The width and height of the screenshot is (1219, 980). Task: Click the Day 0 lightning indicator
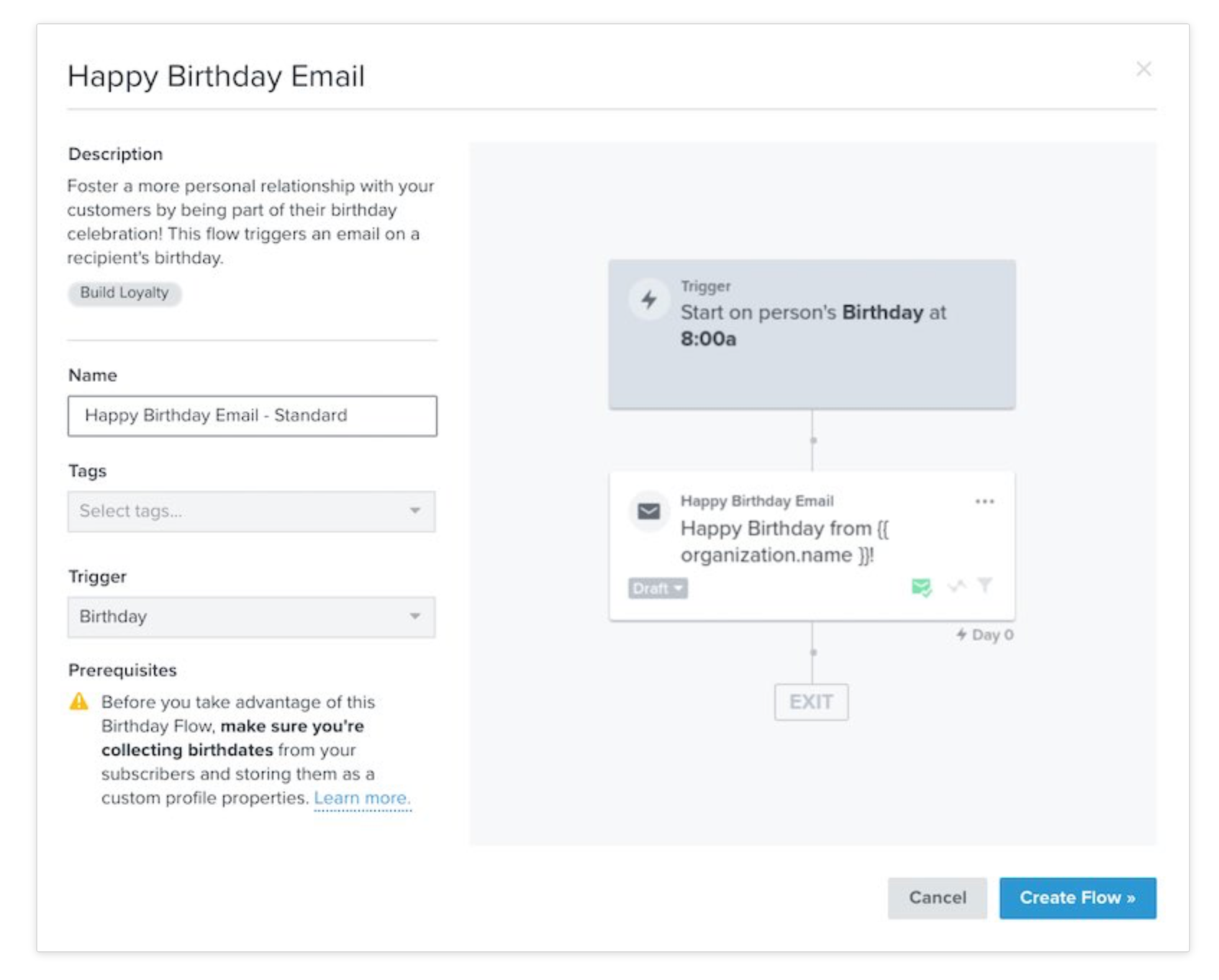984,635
